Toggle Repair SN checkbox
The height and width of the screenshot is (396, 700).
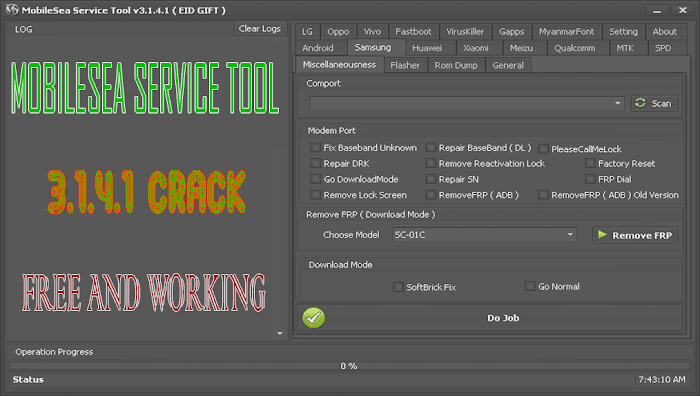pos(430,179)
